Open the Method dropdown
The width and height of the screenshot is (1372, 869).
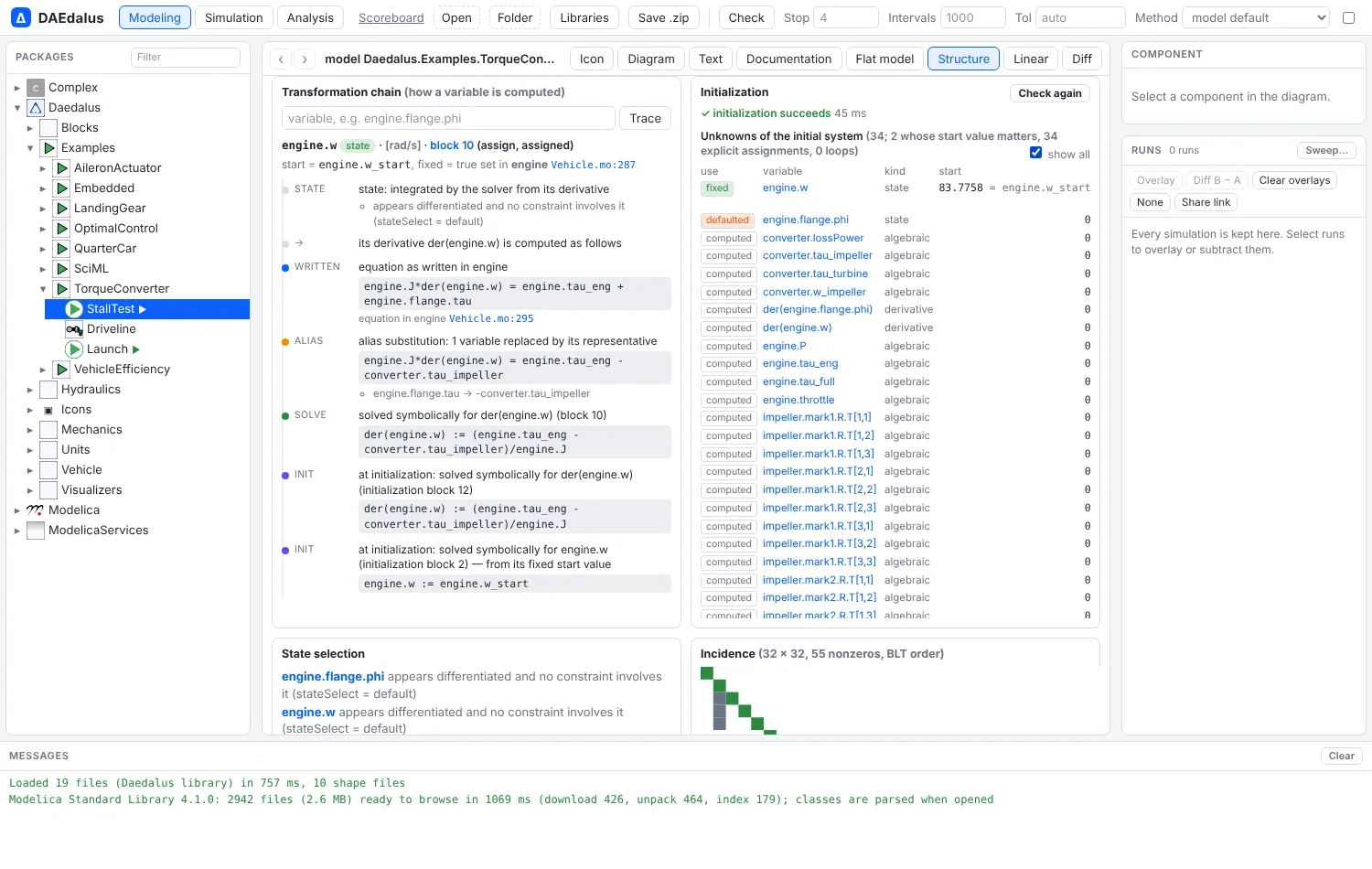(1256, 17)
